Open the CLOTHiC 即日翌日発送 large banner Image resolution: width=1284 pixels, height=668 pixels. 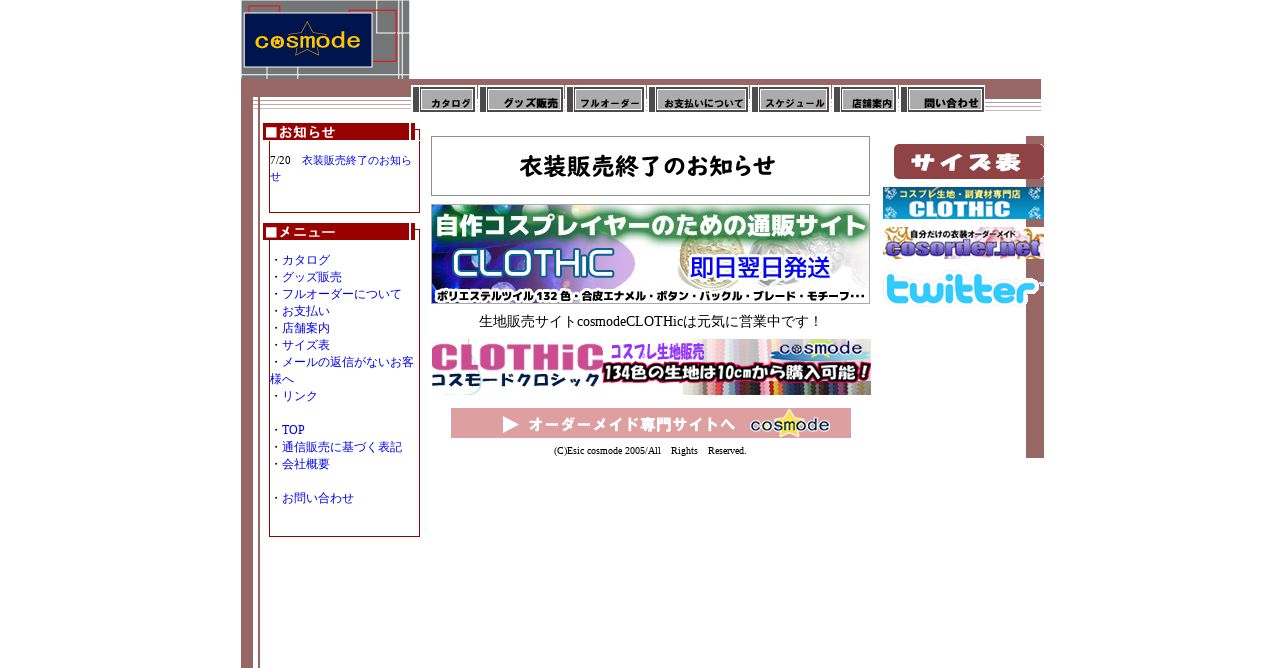[x=650, y=254]
